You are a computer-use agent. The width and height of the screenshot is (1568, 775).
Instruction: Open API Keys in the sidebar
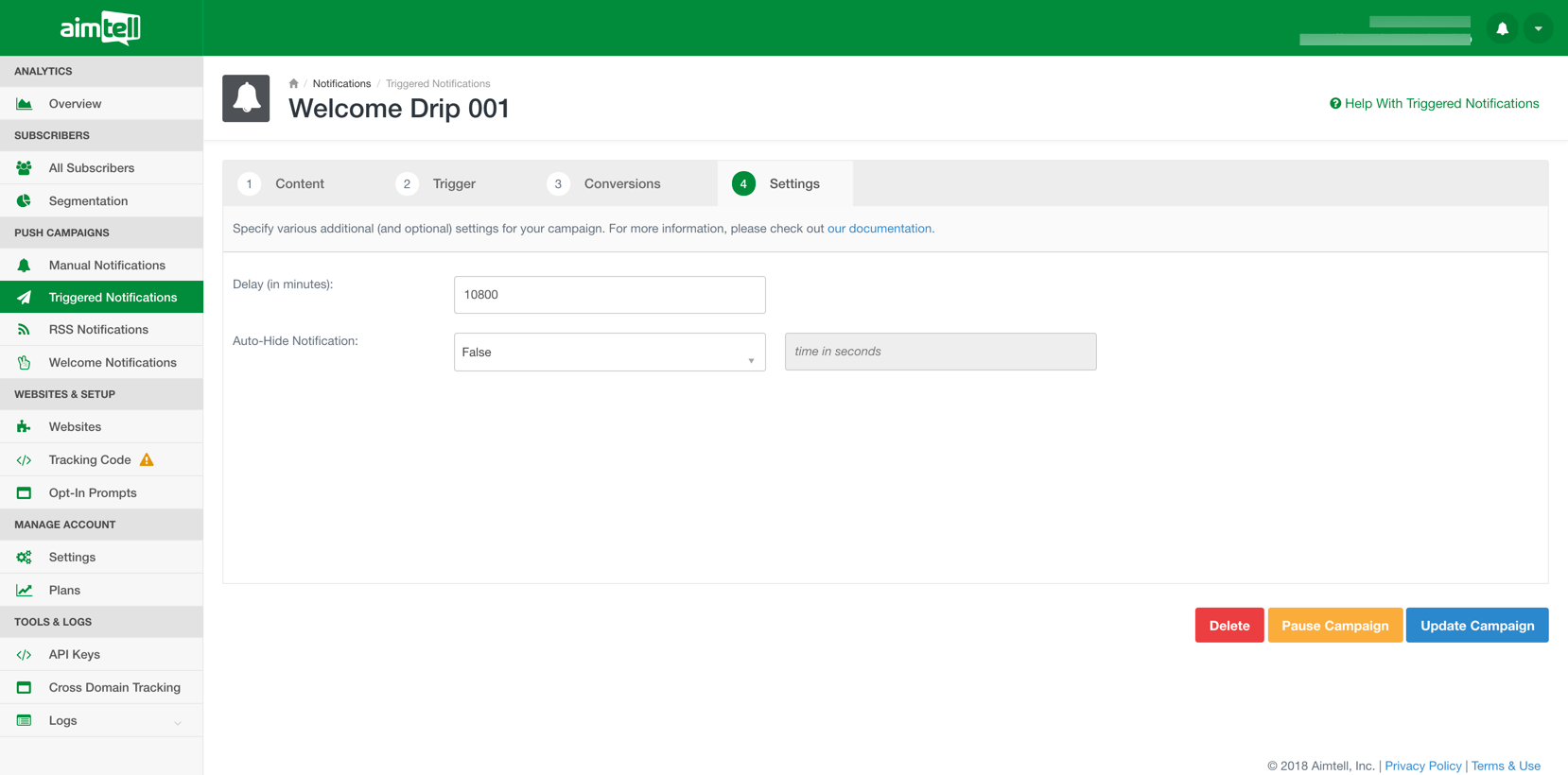(101, 655)
